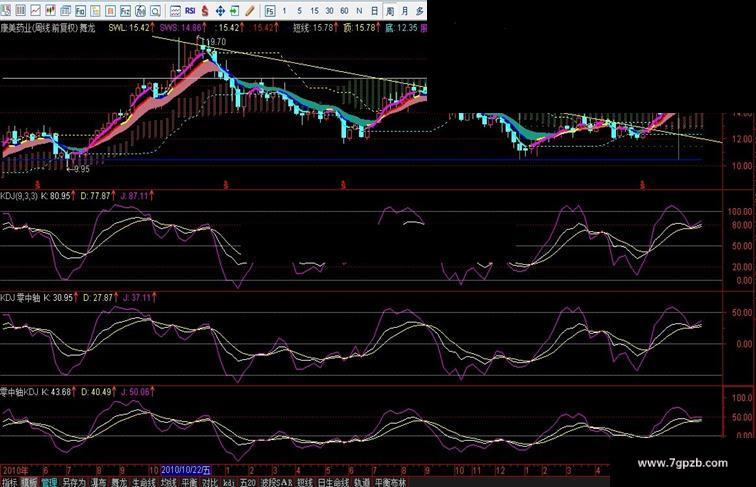
Task: Click the 康美药业 stock title label
Action: pos(21,27)
